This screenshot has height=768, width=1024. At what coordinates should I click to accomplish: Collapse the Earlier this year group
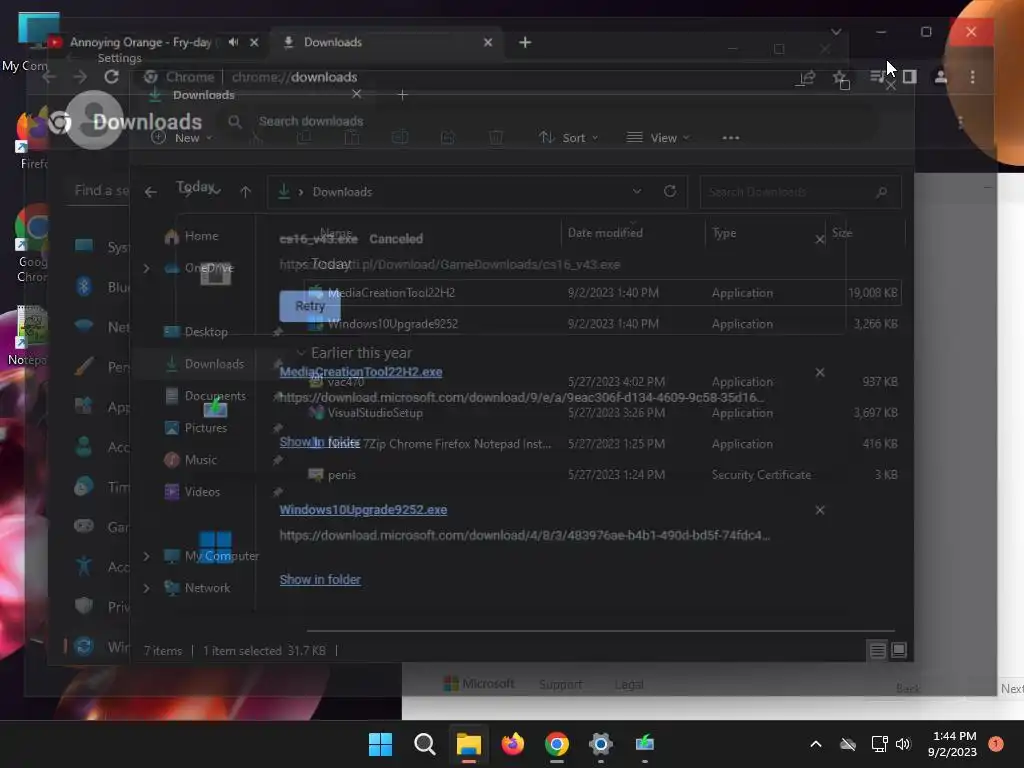pos(301,353)
